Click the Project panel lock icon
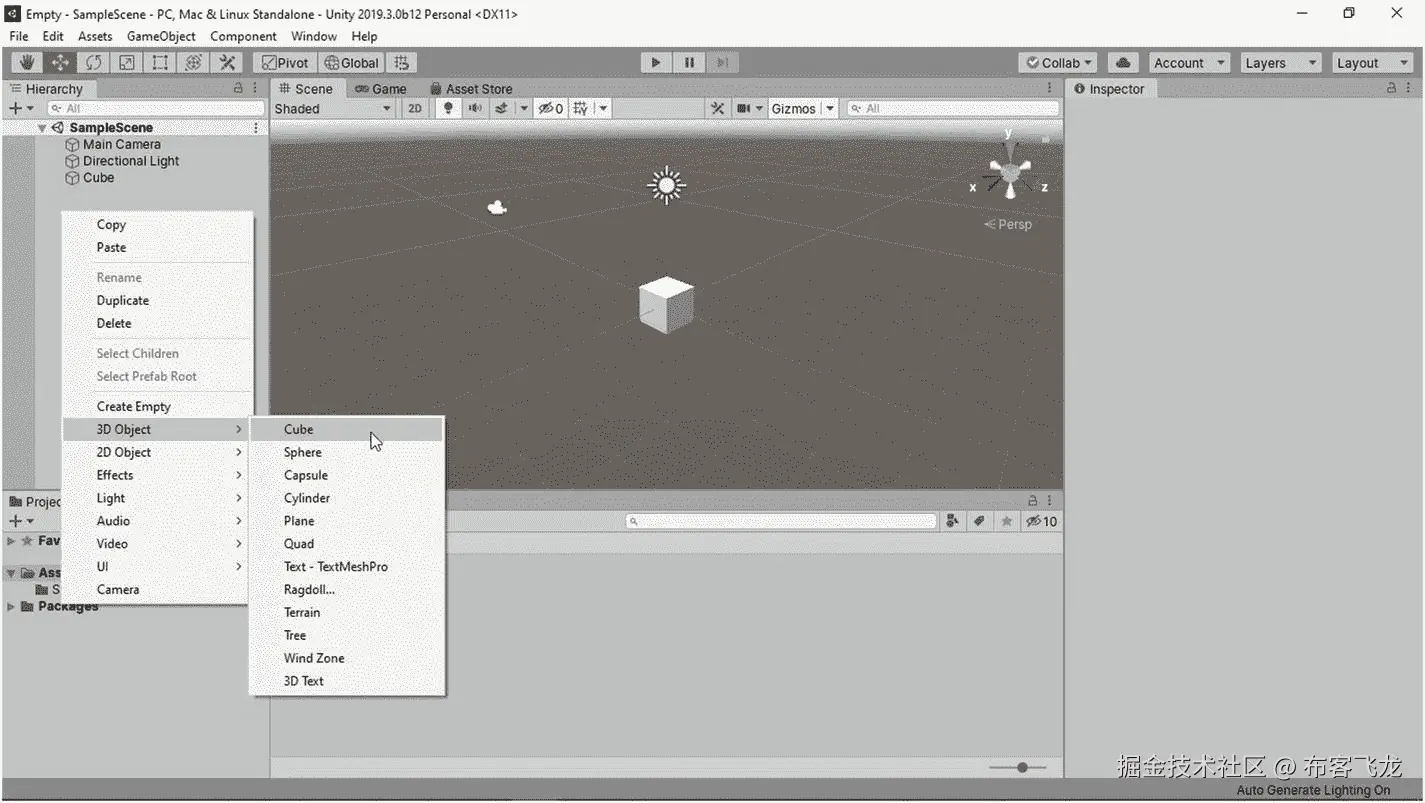Image resolution: width=1425 pixels, height=803 pixels. pos(1033,500)
